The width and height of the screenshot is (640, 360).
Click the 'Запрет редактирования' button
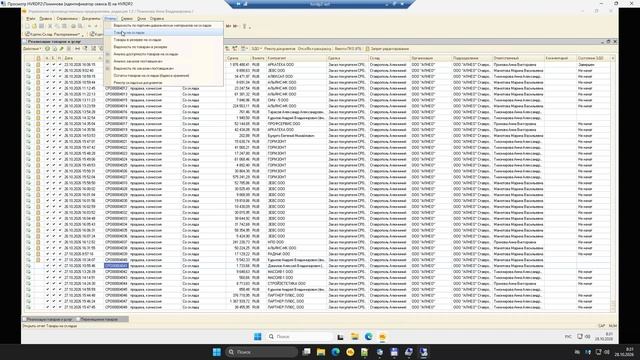click(387, 49)
